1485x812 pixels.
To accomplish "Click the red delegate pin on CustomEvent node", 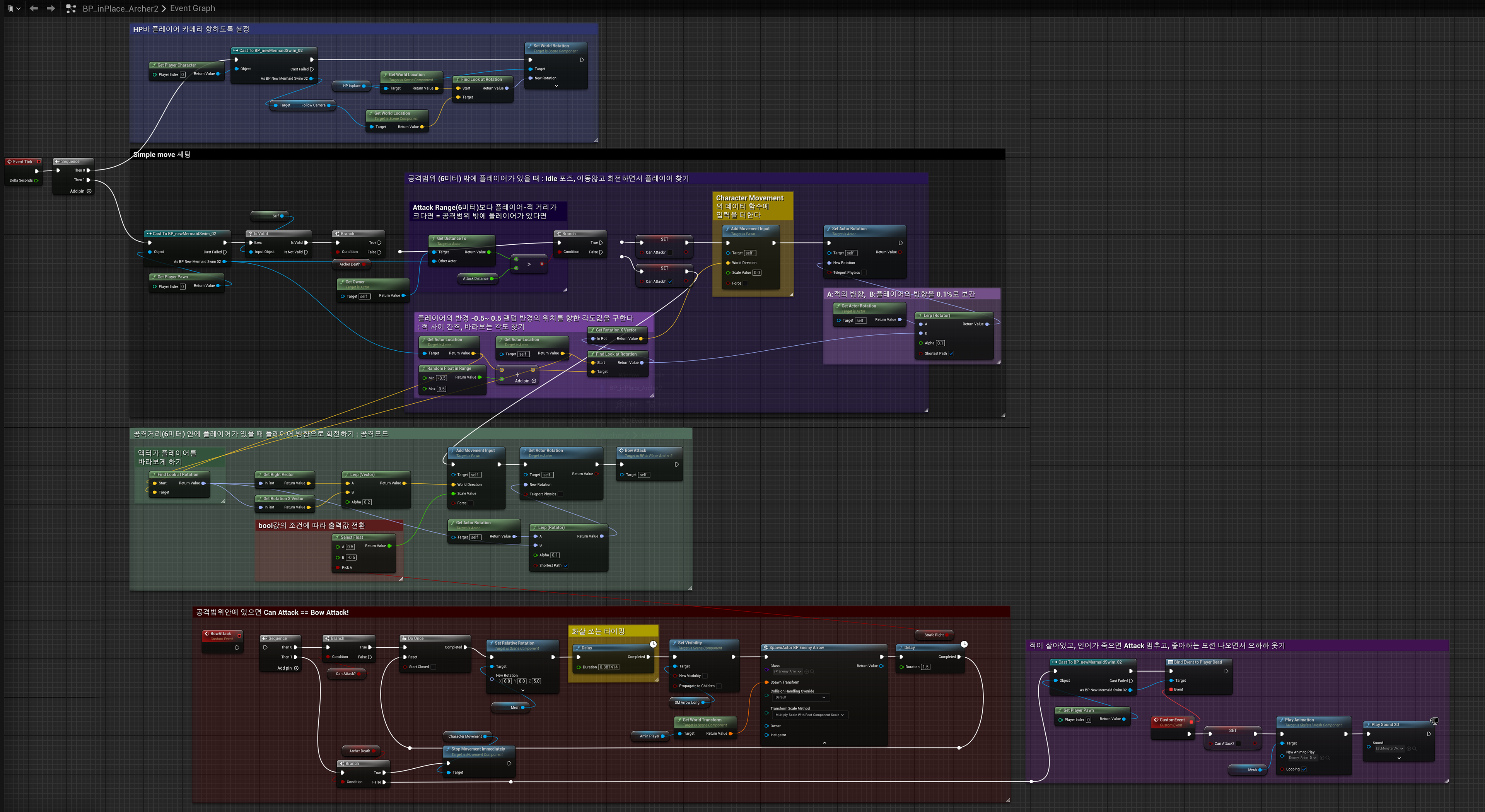I will click(1191, 721).
